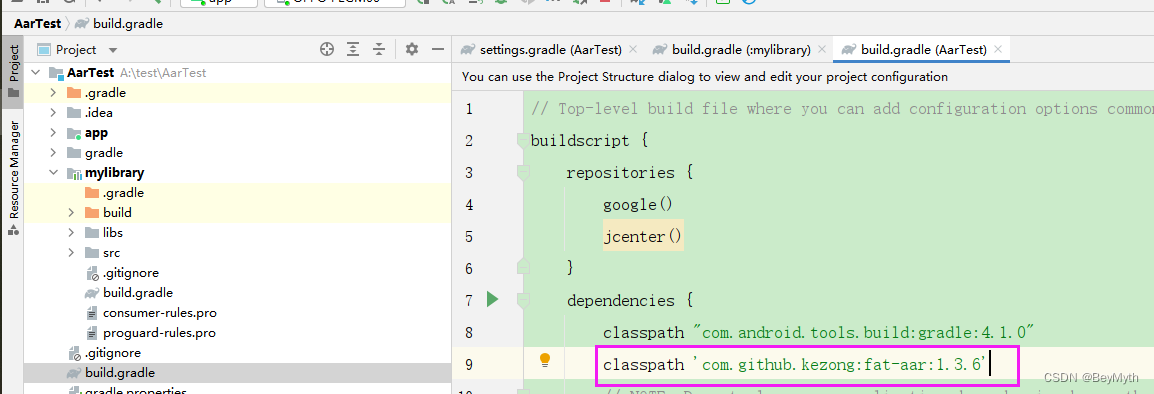Image resolution: width=1154 pixels, height=394 pixels.
Task: Click line number 8 in the gutter
Action: tap(470, 332)
